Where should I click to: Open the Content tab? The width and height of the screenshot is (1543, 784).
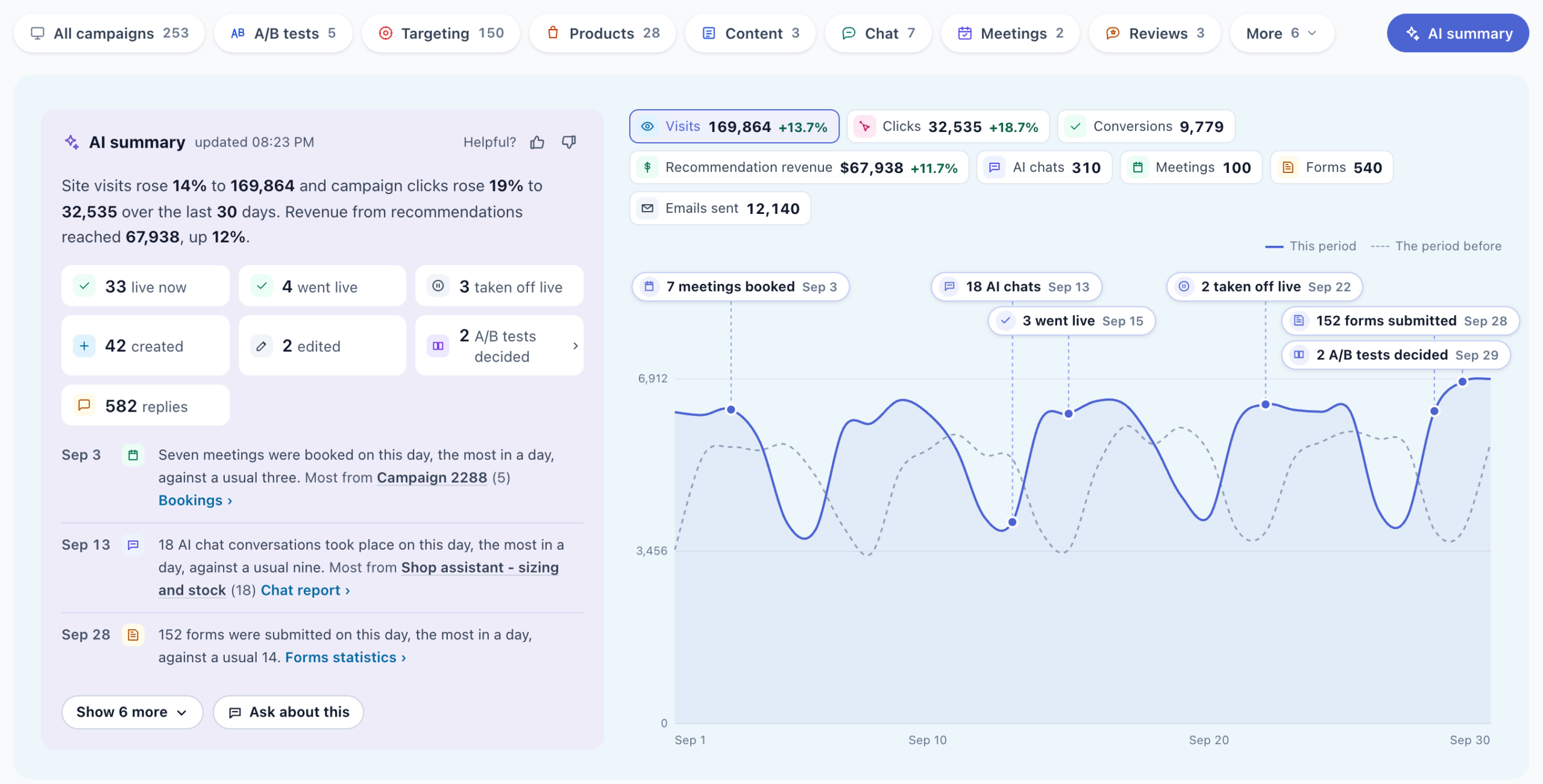coord(750,33)
